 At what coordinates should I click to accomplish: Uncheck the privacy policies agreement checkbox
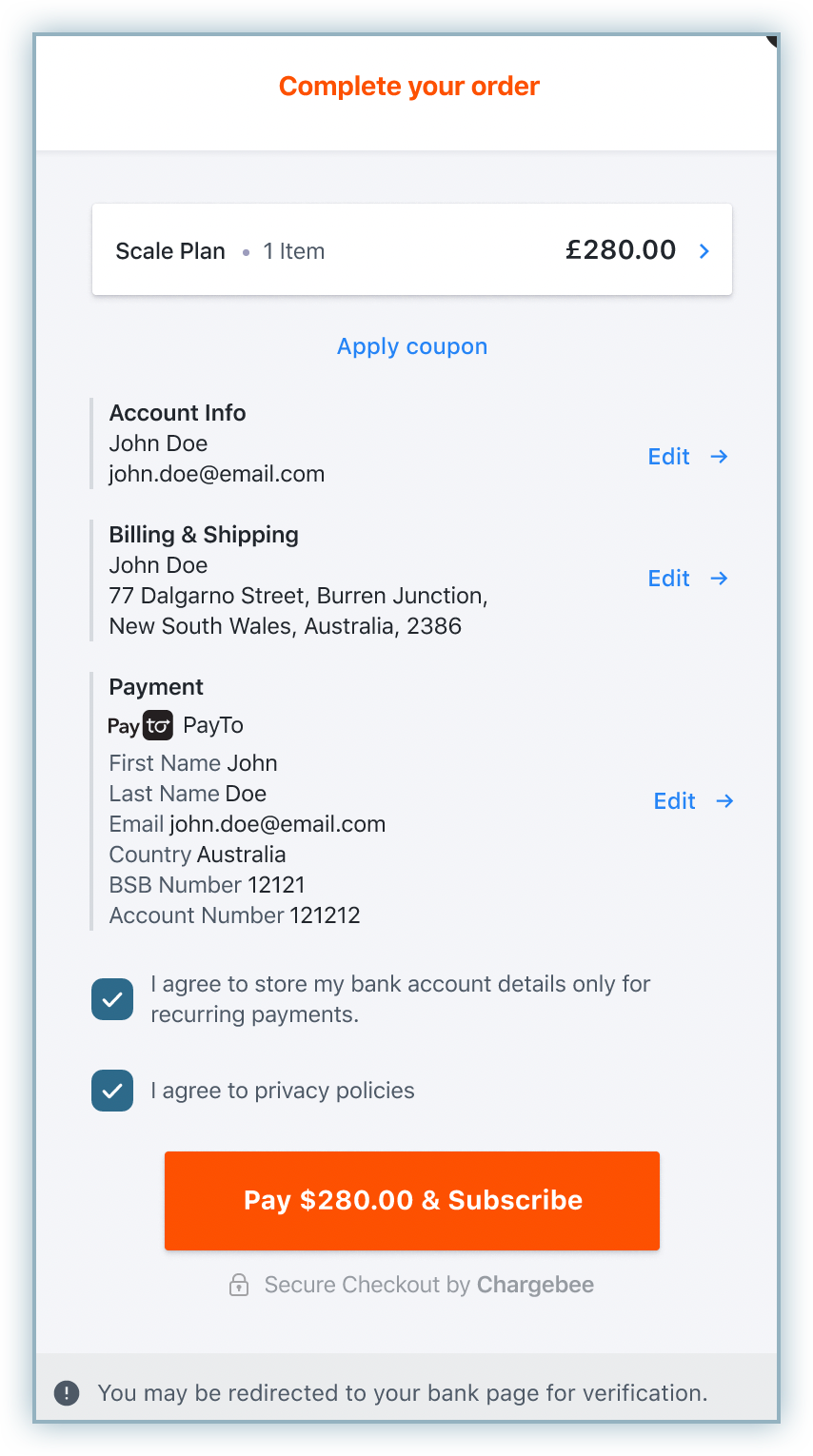click(112, 1091)
